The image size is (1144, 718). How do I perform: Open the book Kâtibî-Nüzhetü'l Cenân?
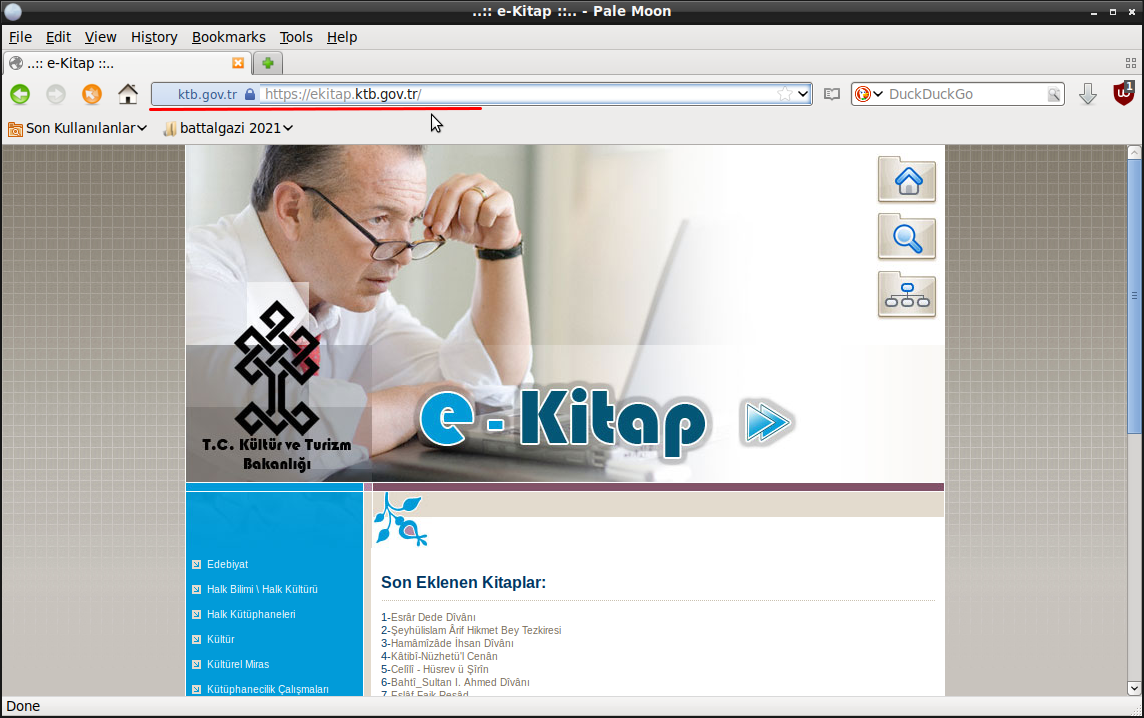444,657
